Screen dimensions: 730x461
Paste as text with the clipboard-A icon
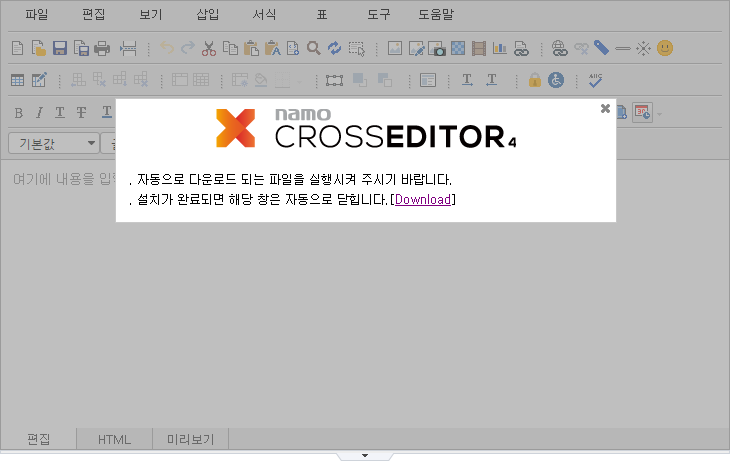coord(272,48)
